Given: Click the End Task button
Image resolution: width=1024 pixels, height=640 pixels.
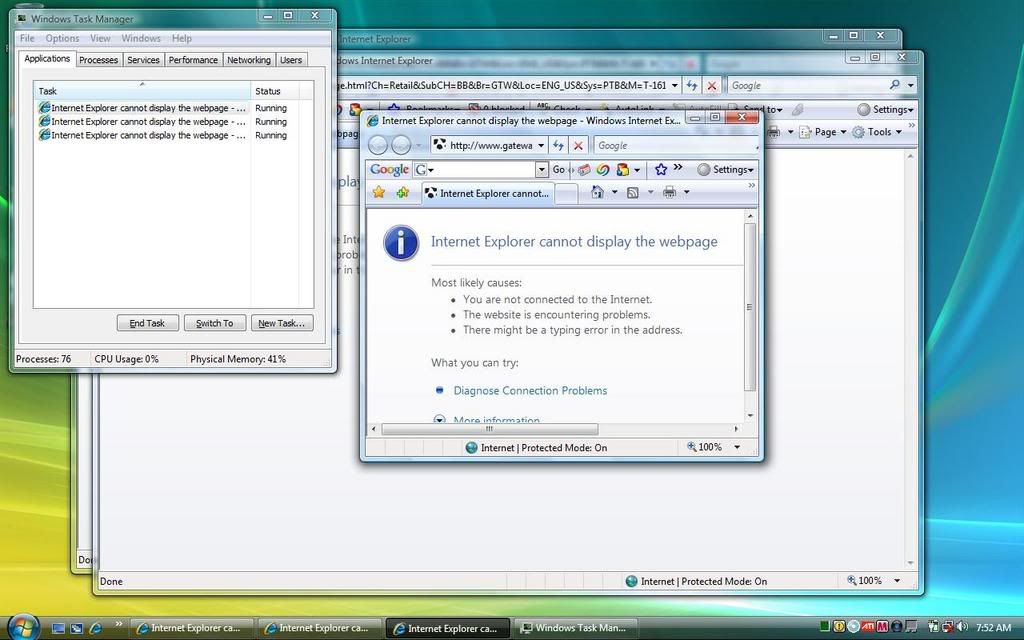Looking at the screenshot, I should (148, 323).
